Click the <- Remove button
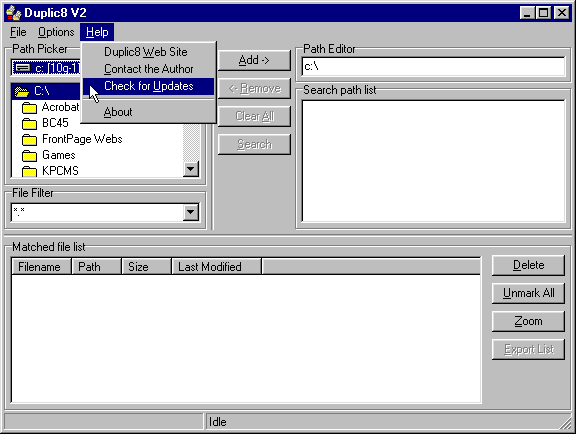 pos(254,88)
